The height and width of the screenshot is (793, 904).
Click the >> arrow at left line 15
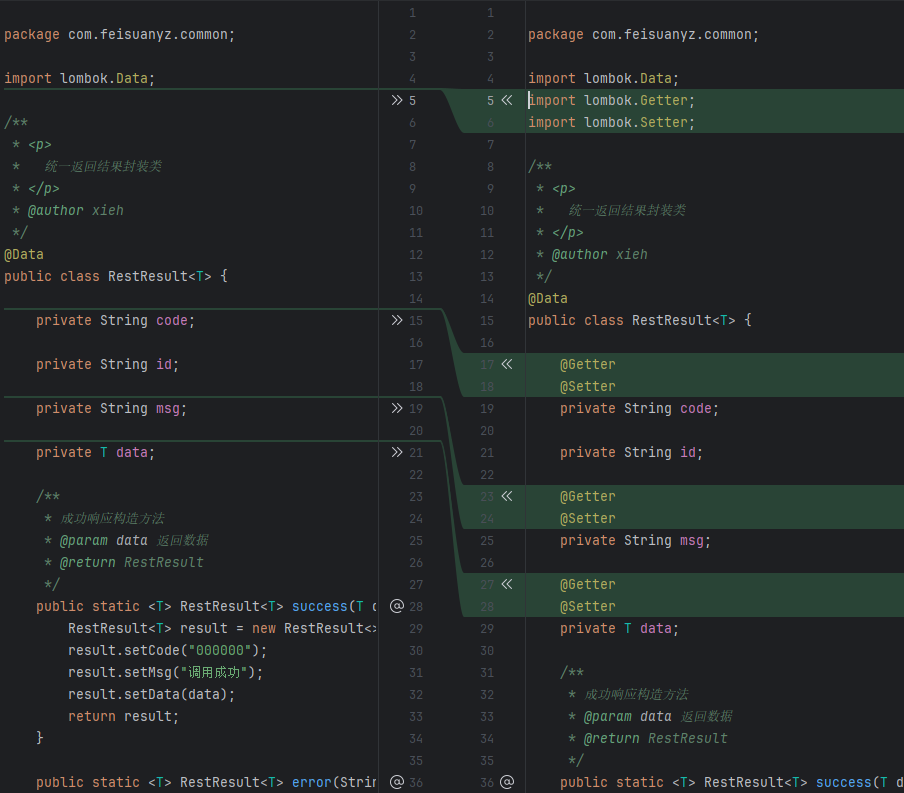tap(397, 320)
